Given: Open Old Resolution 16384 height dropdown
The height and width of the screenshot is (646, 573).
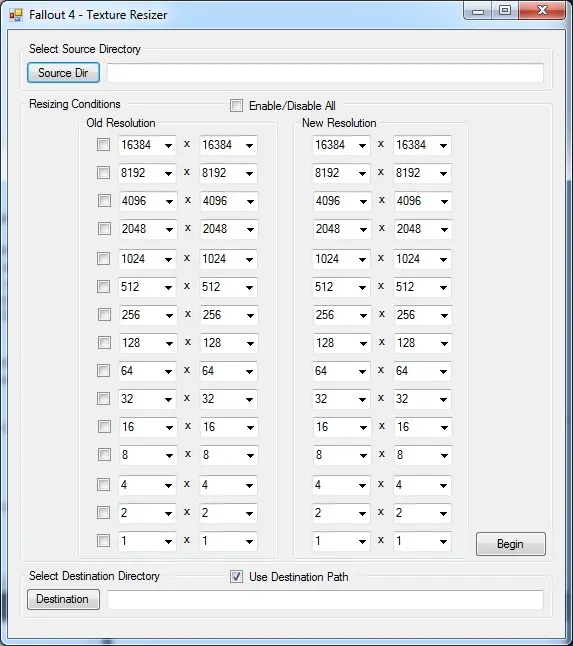Looking at the screenshot, I should click(x=228, y=145).
